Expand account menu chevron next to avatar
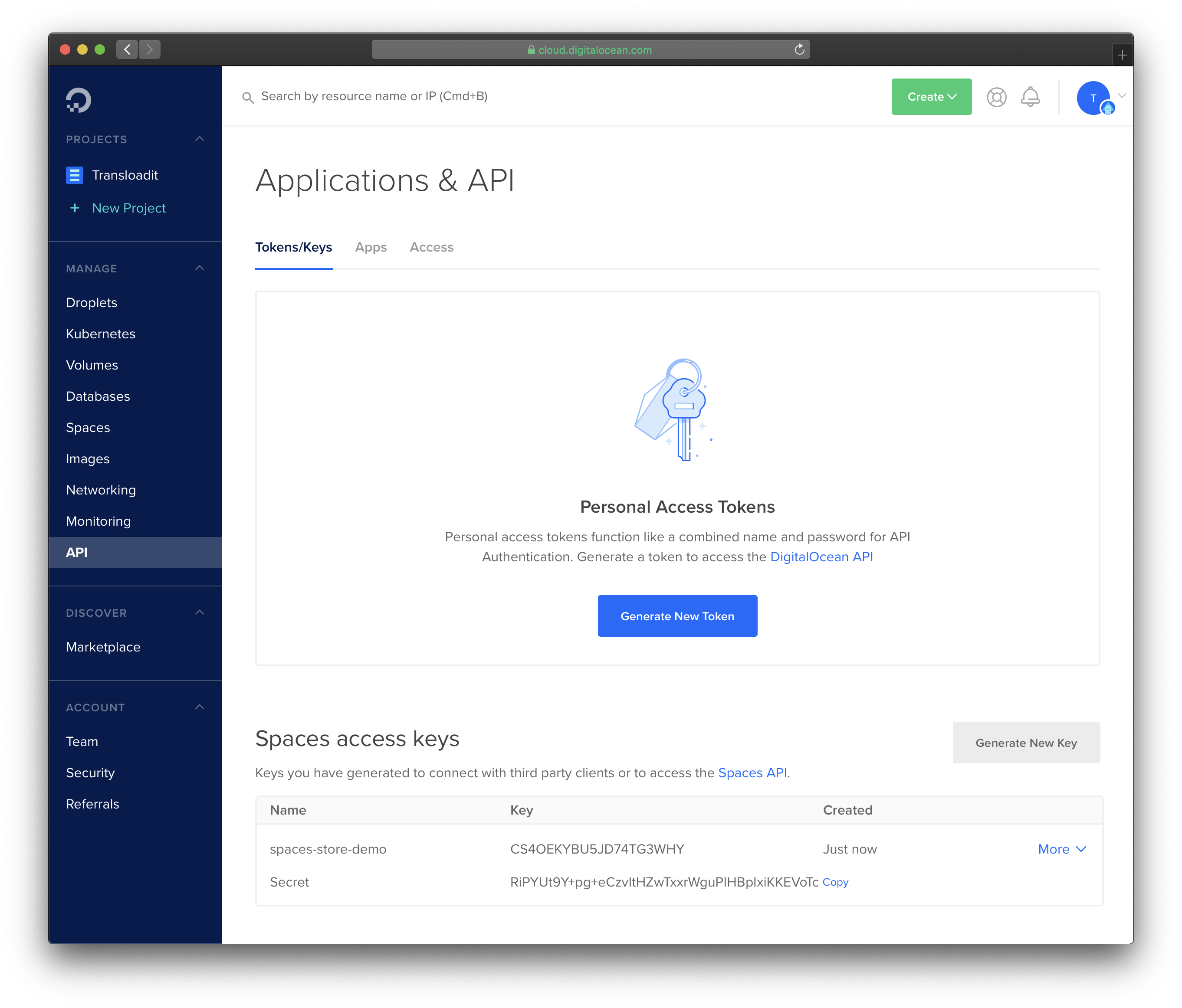This screenshot has width=1182, height=1008. [1122, 95]
